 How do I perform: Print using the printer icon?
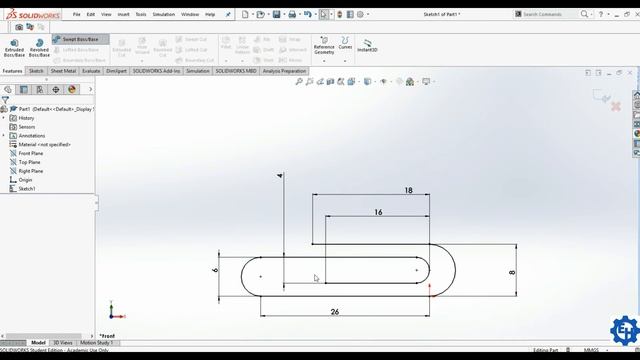tap(292, 14)
